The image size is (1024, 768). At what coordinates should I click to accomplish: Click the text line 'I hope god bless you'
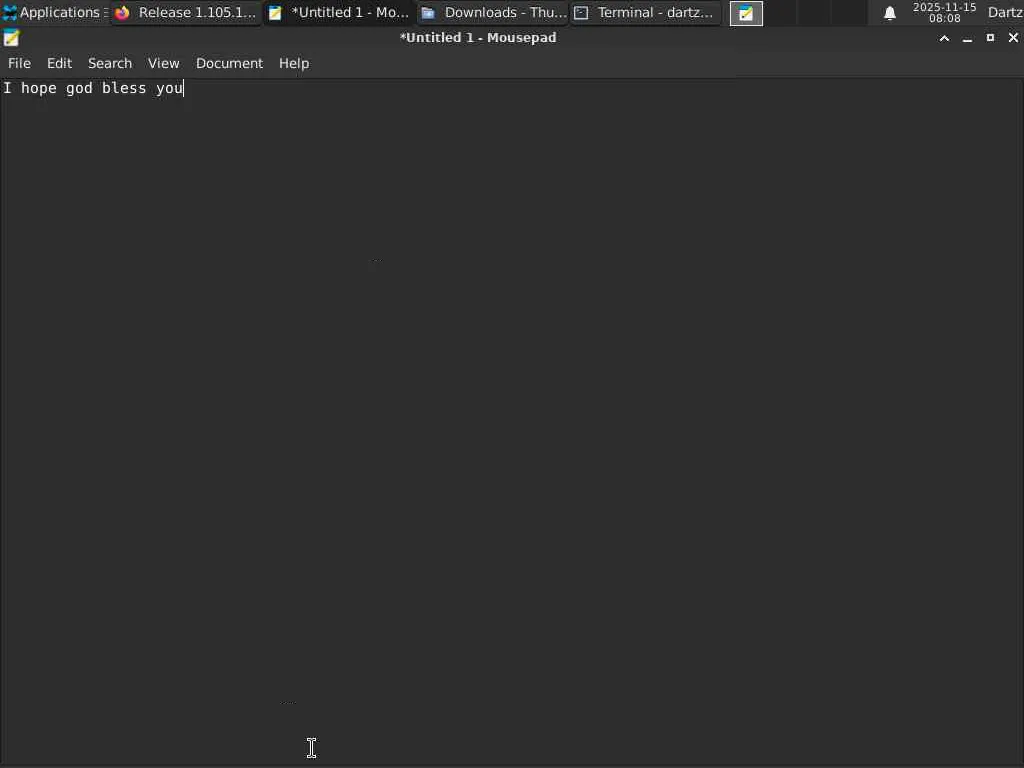[93, 88]
